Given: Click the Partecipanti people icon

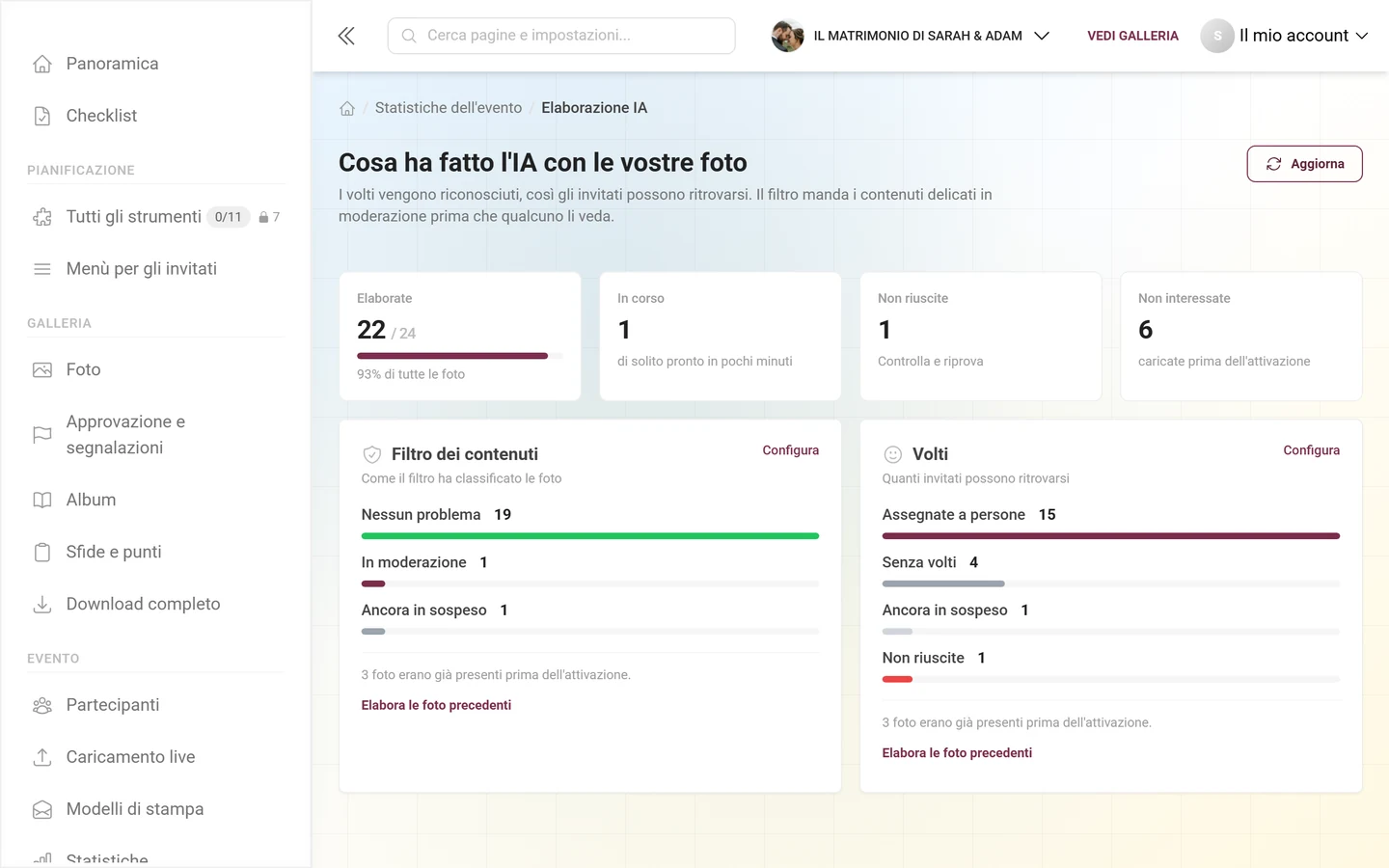Looking at the screenshot, I should tap(42, 705).
